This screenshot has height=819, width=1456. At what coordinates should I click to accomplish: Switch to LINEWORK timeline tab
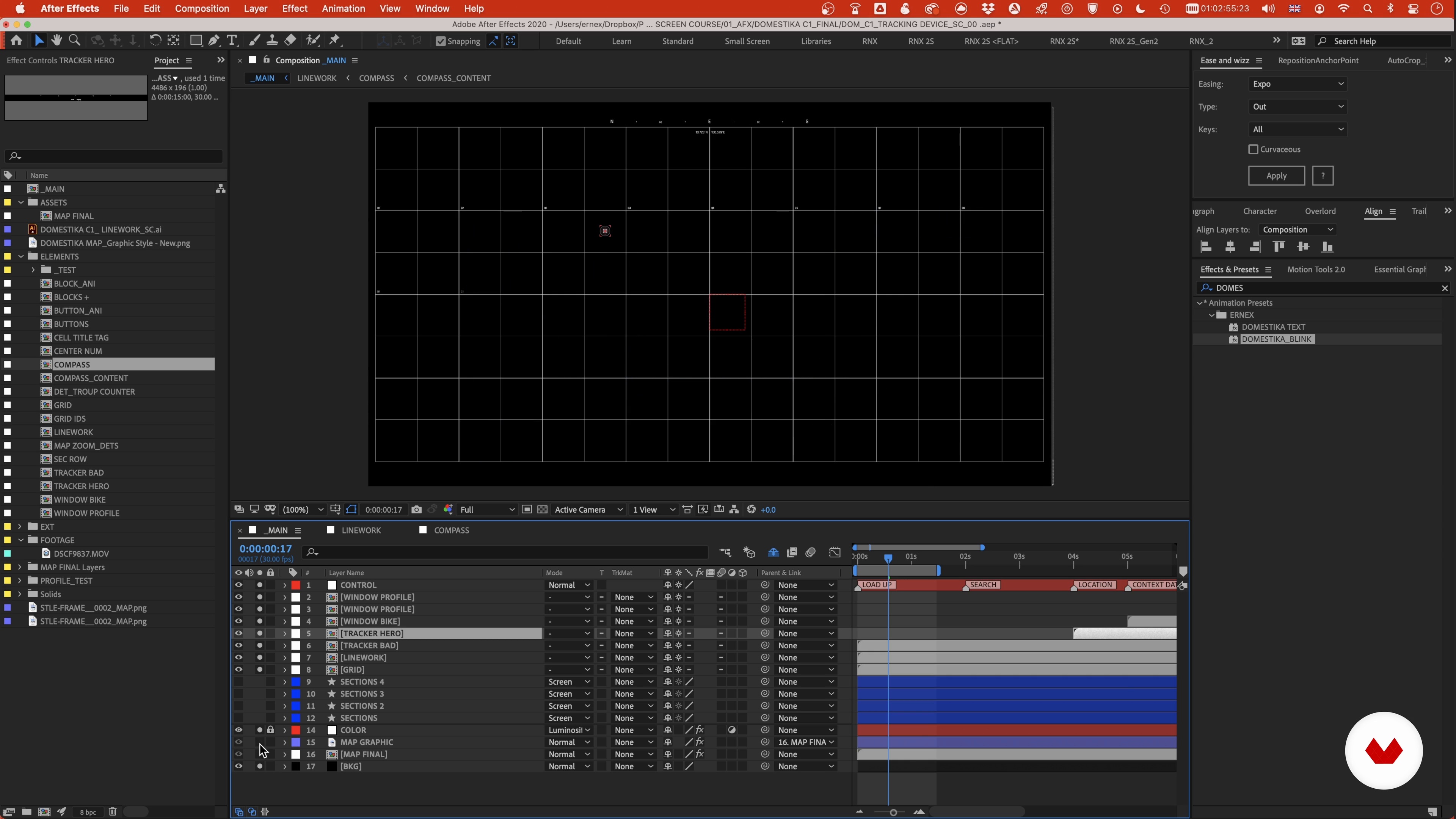[361, 531]
